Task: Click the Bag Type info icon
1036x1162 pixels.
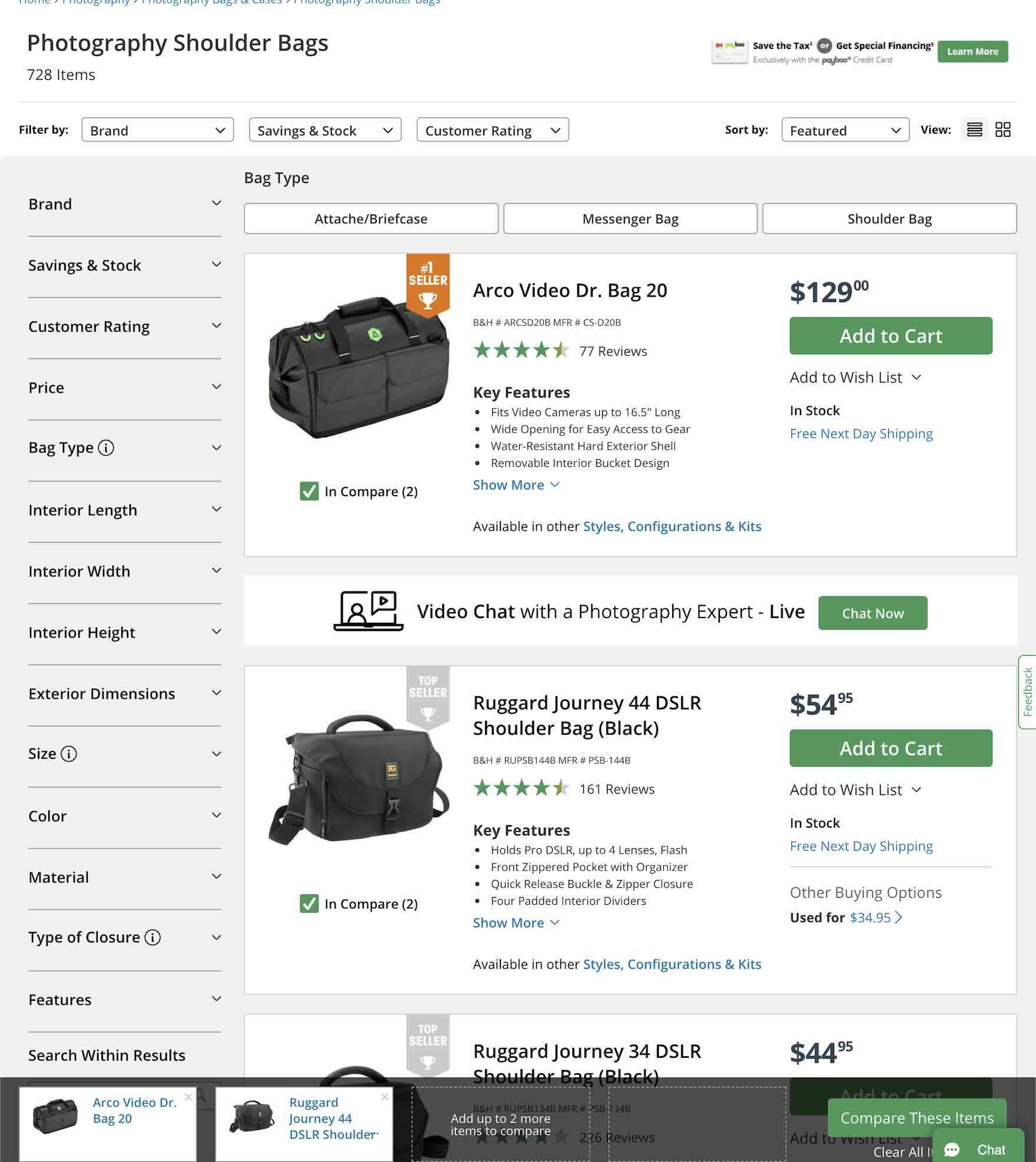Action: click(106, 448)
